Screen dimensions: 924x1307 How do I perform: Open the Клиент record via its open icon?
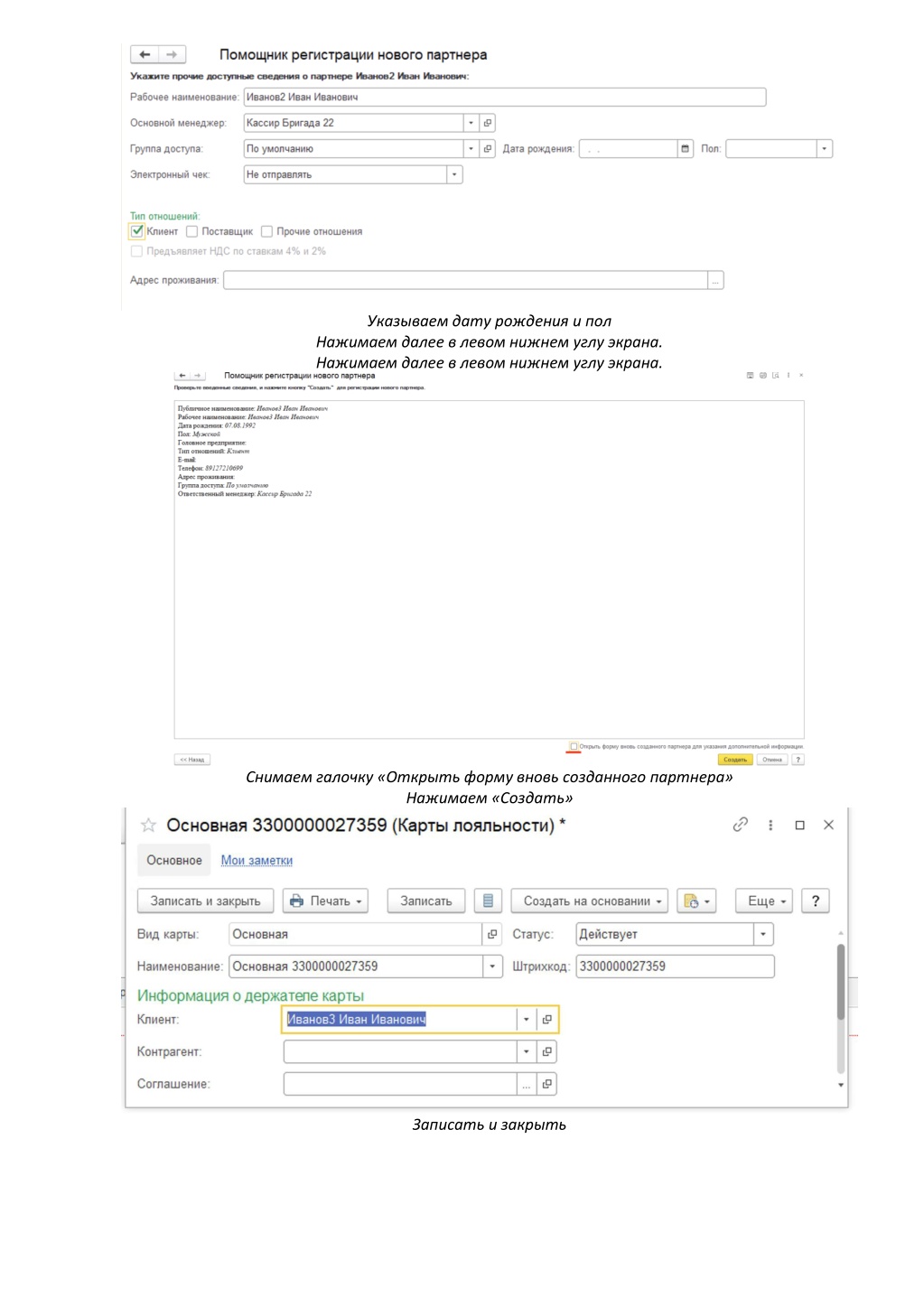tap(546, 1020)
